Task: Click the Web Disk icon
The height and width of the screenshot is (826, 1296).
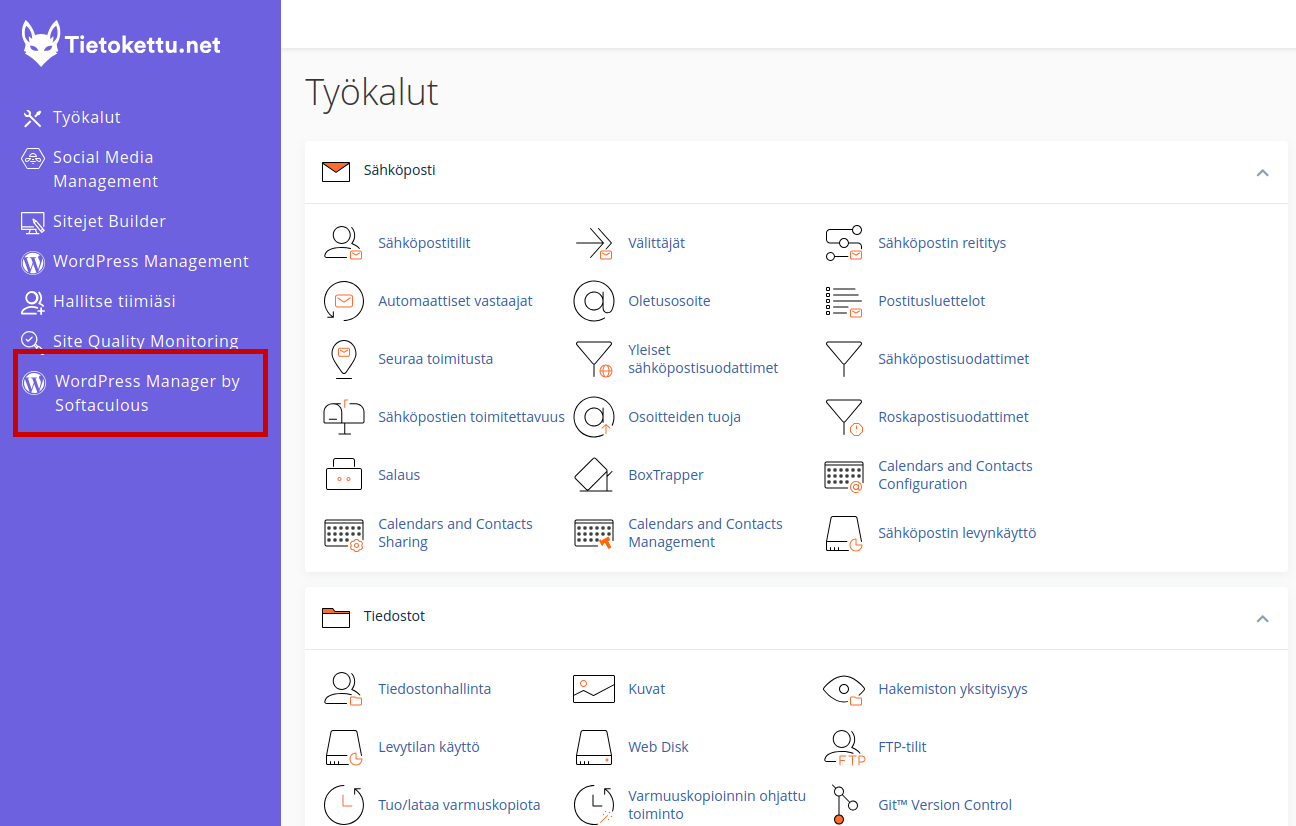Action: [x=593, y=747]
